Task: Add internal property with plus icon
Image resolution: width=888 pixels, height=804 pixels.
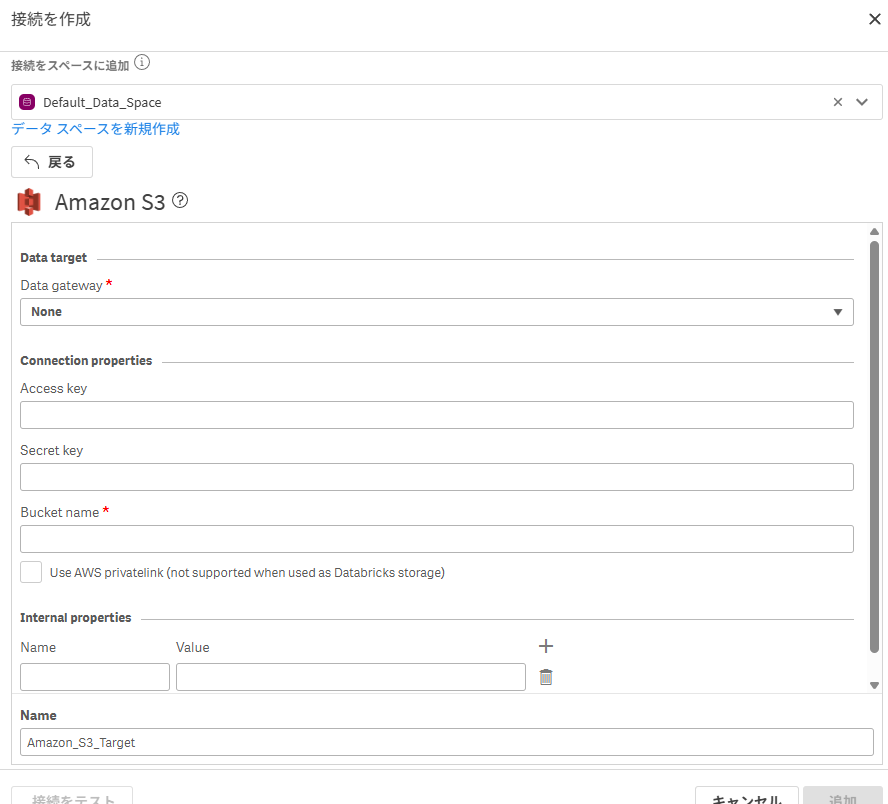Action: tap(546, 646)
